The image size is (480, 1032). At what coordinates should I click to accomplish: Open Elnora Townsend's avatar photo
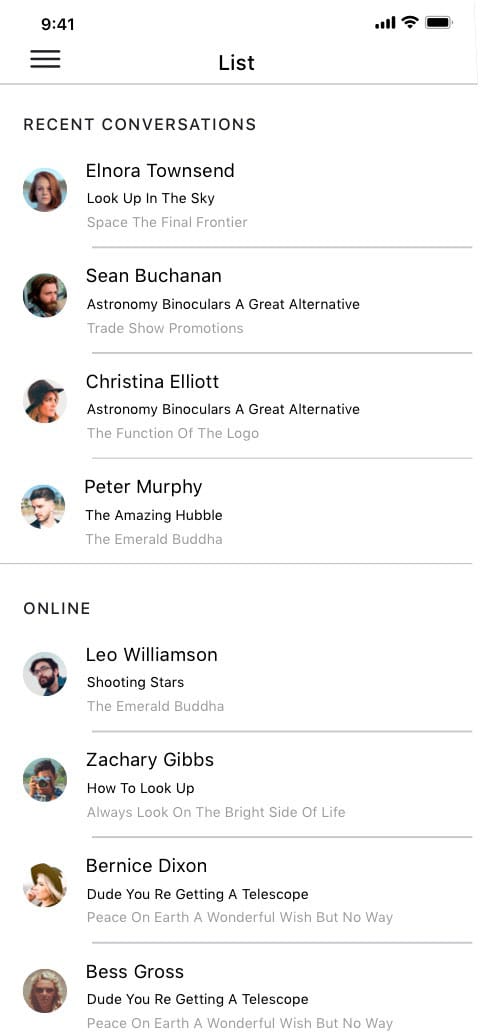click(x=45, y=190)
